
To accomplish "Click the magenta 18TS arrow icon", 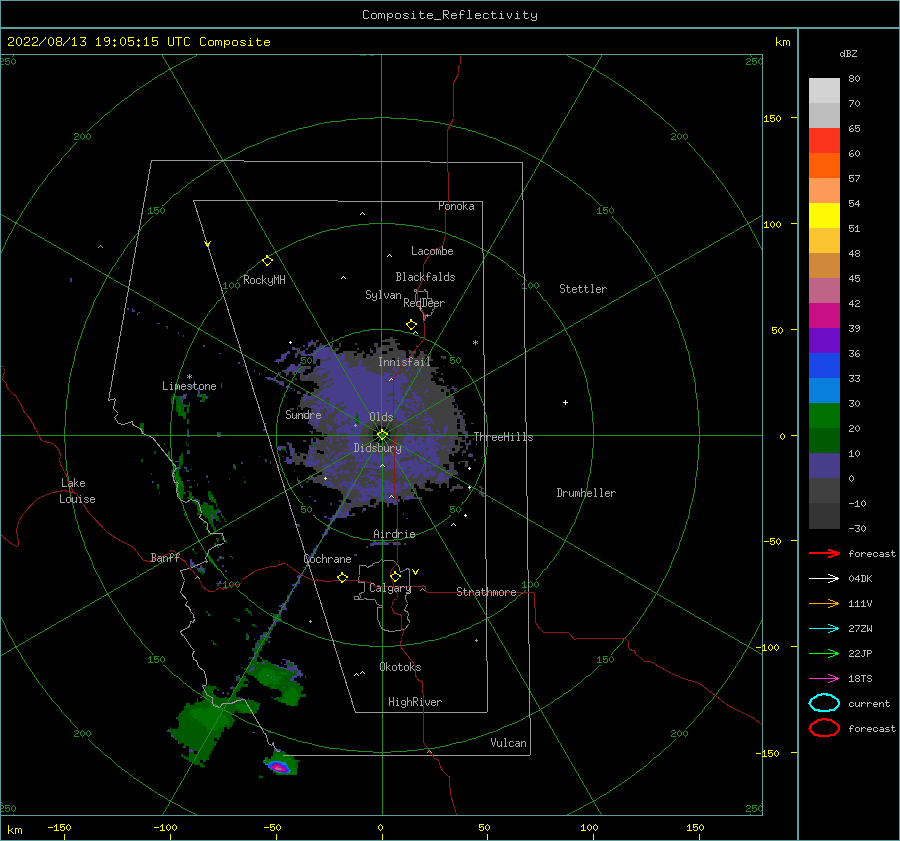I will click(x=824, y=679).
